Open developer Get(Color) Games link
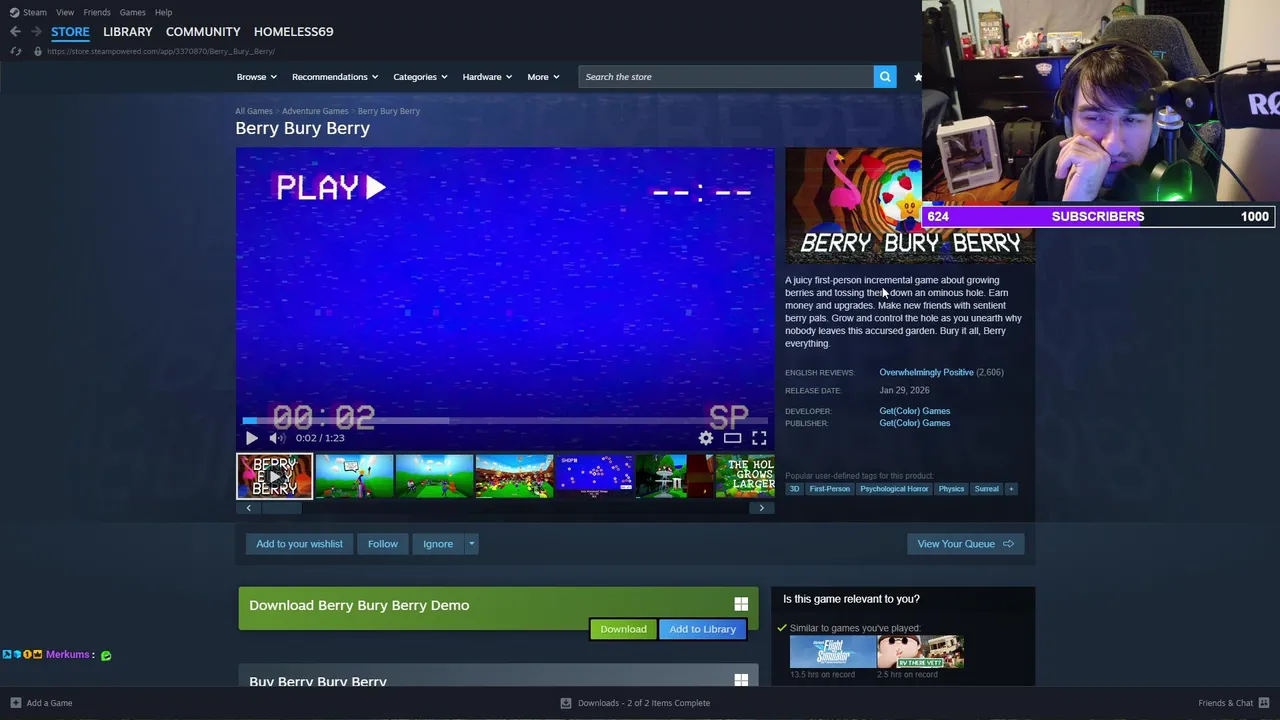The height and width of the screenshot is (720, 1280). coord(915,411)
